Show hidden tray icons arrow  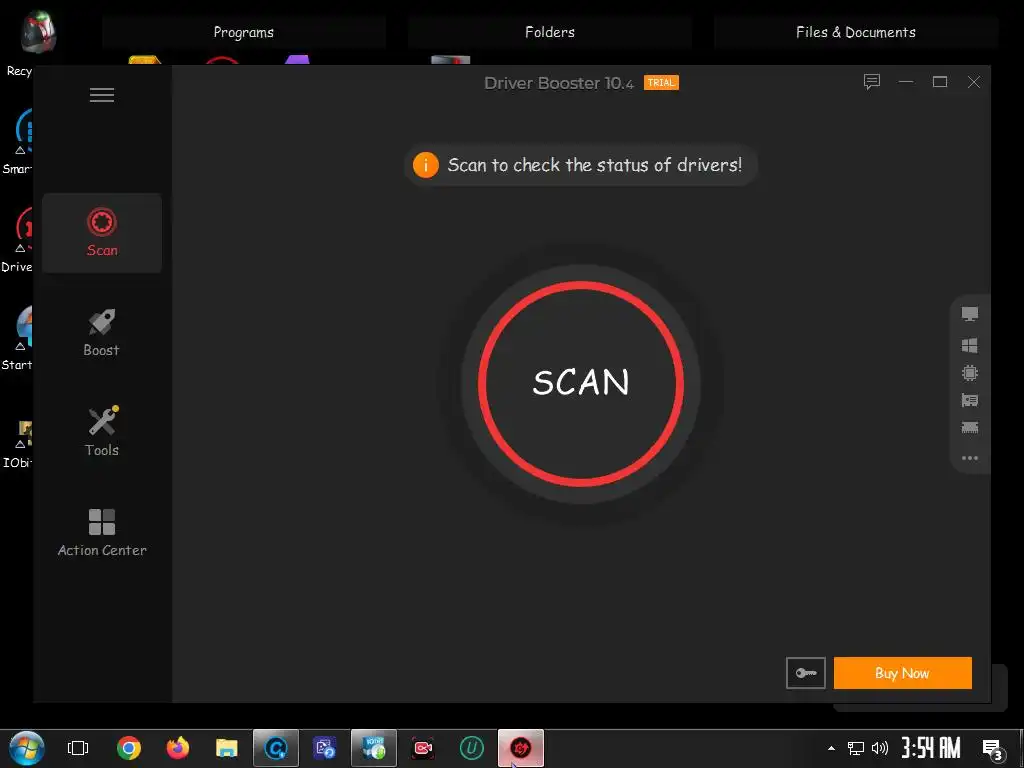[831, 748]
